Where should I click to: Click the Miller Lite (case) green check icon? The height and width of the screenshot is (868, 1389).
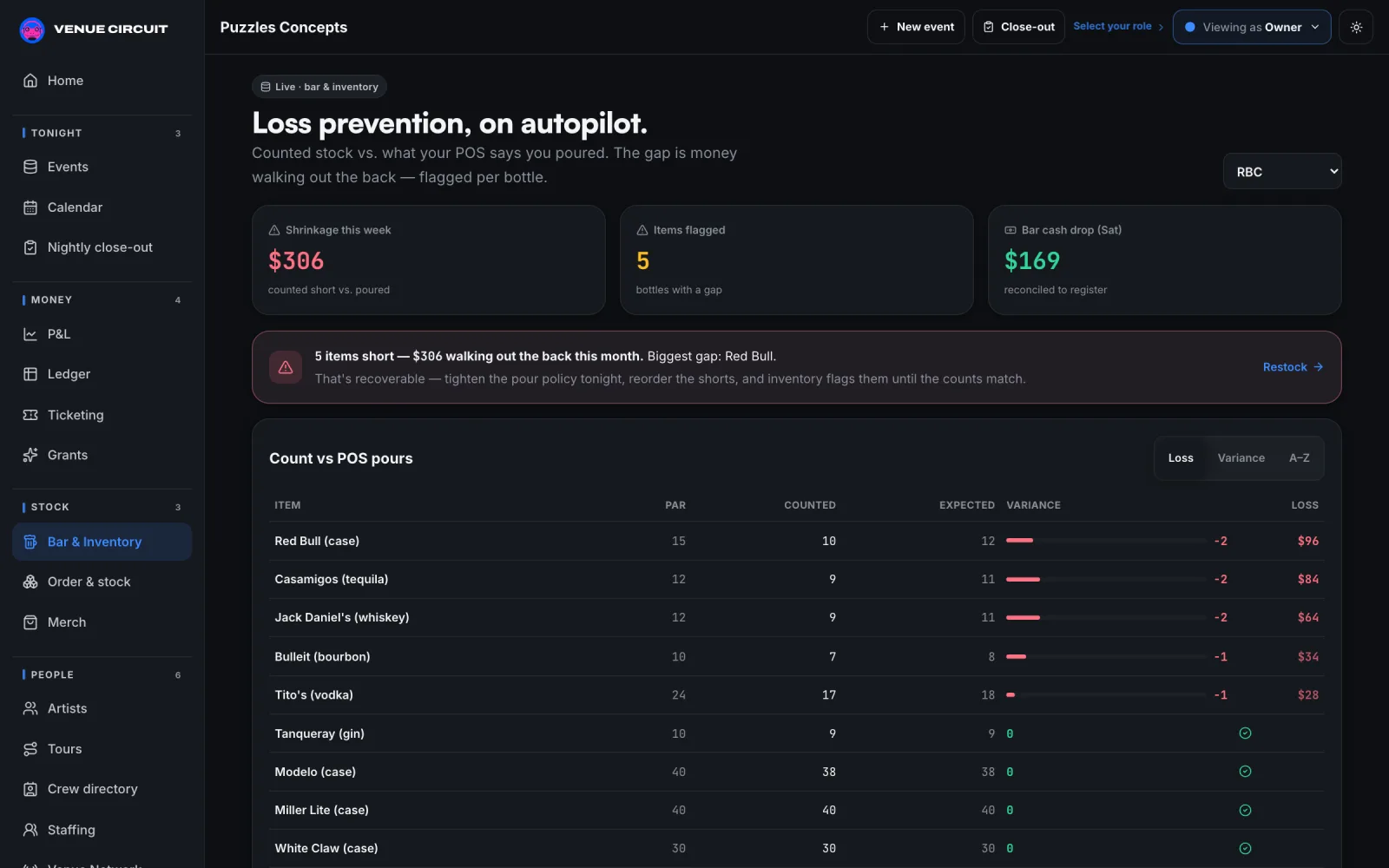tap(1245, 810)
